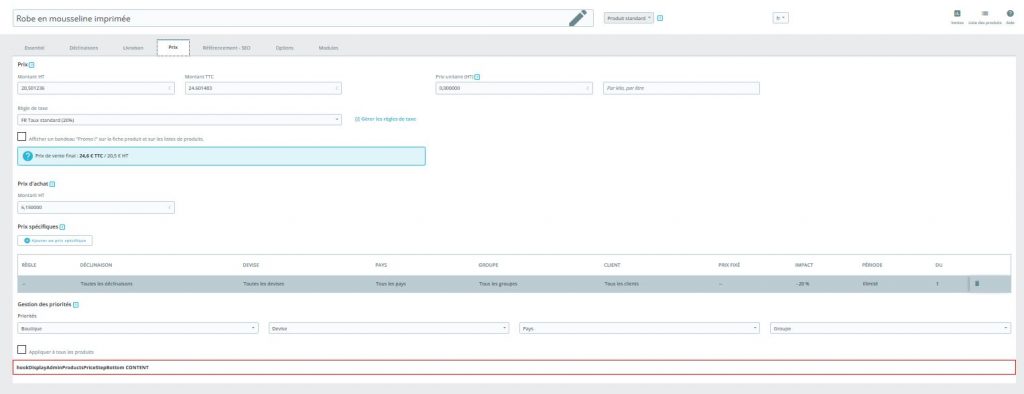
Task: Click the help icon next to Produit standard
Action: (x=660, y=18)
